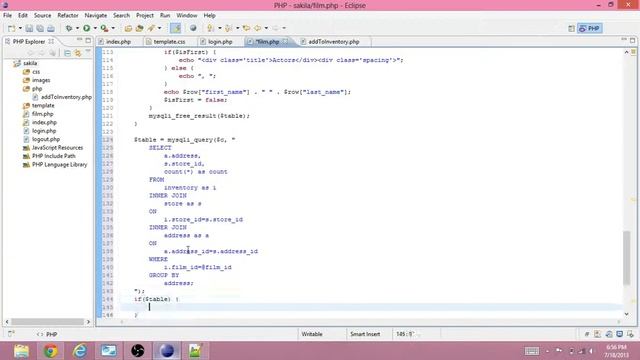640x360 pixels.
Task: Select the sakila project node
Action: pos(30,63)
